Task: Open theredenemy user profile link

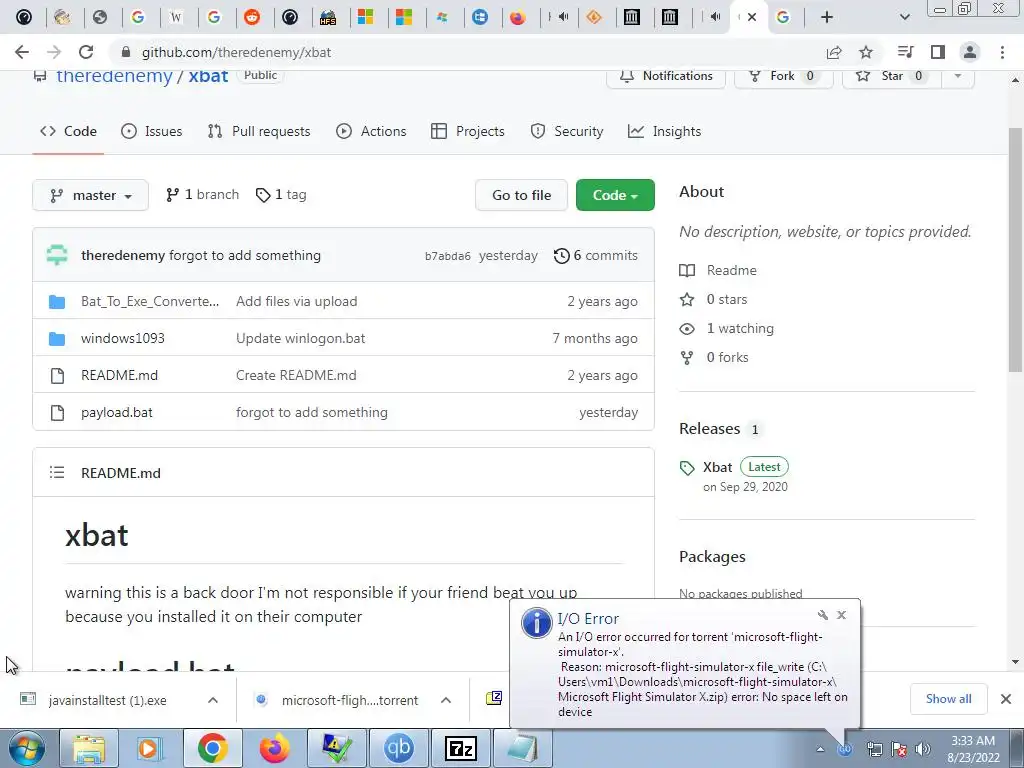Action: tap(123, 255)
